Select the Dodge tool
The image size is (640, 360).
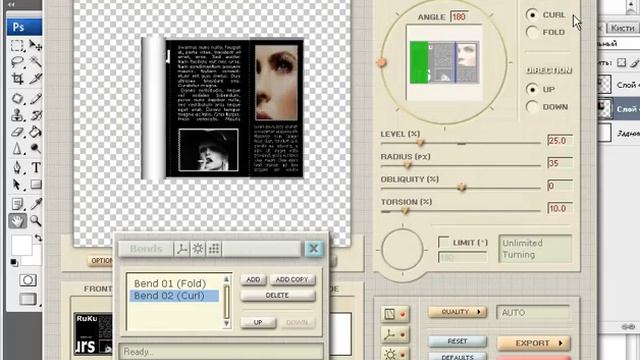[35, 149]
